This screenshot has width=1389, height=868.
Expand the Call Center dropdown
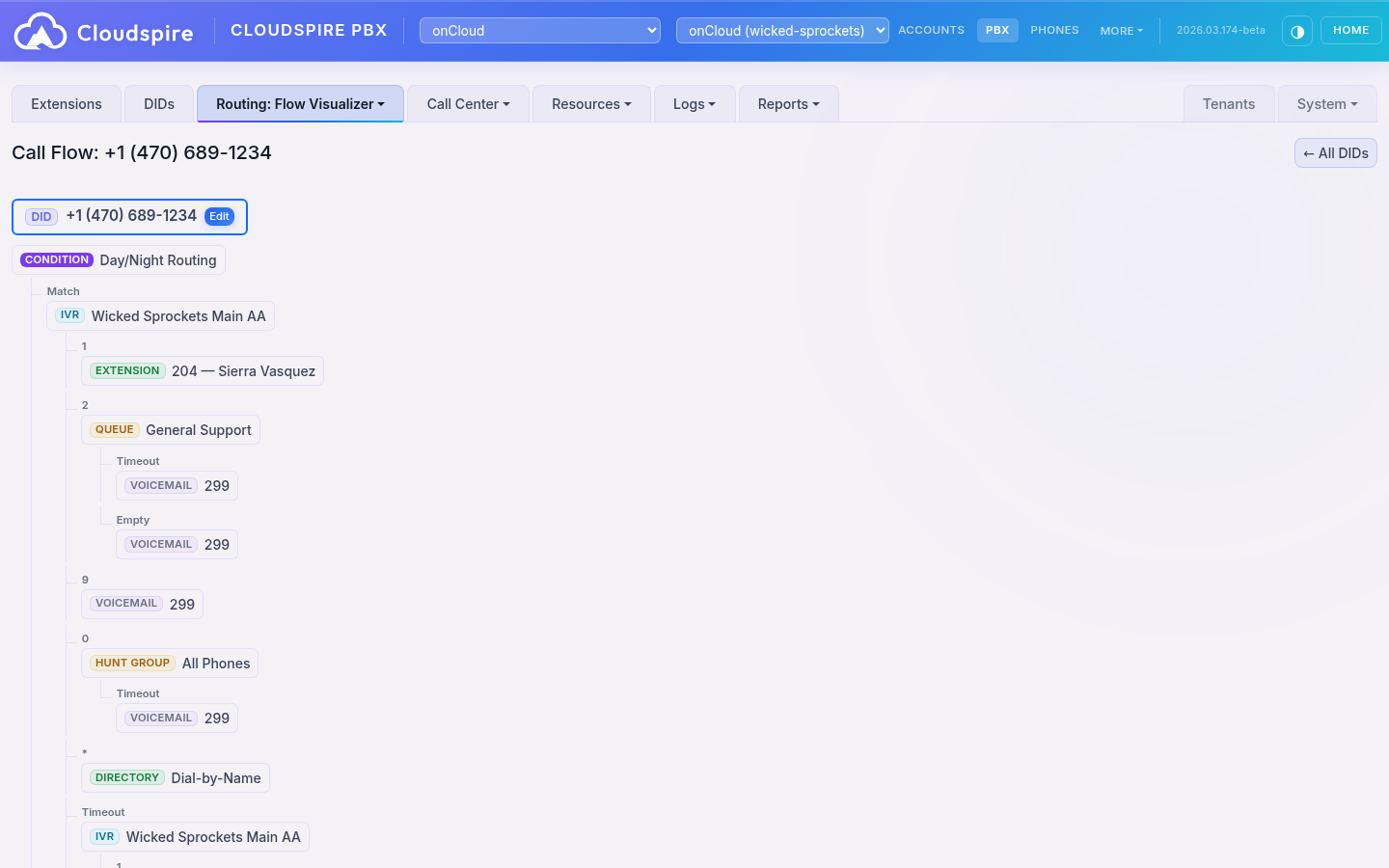pos(468,103)
